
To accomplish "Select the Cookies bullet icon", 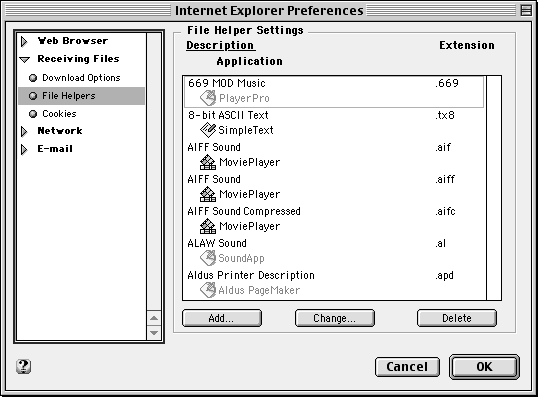I will click(33, 114).
